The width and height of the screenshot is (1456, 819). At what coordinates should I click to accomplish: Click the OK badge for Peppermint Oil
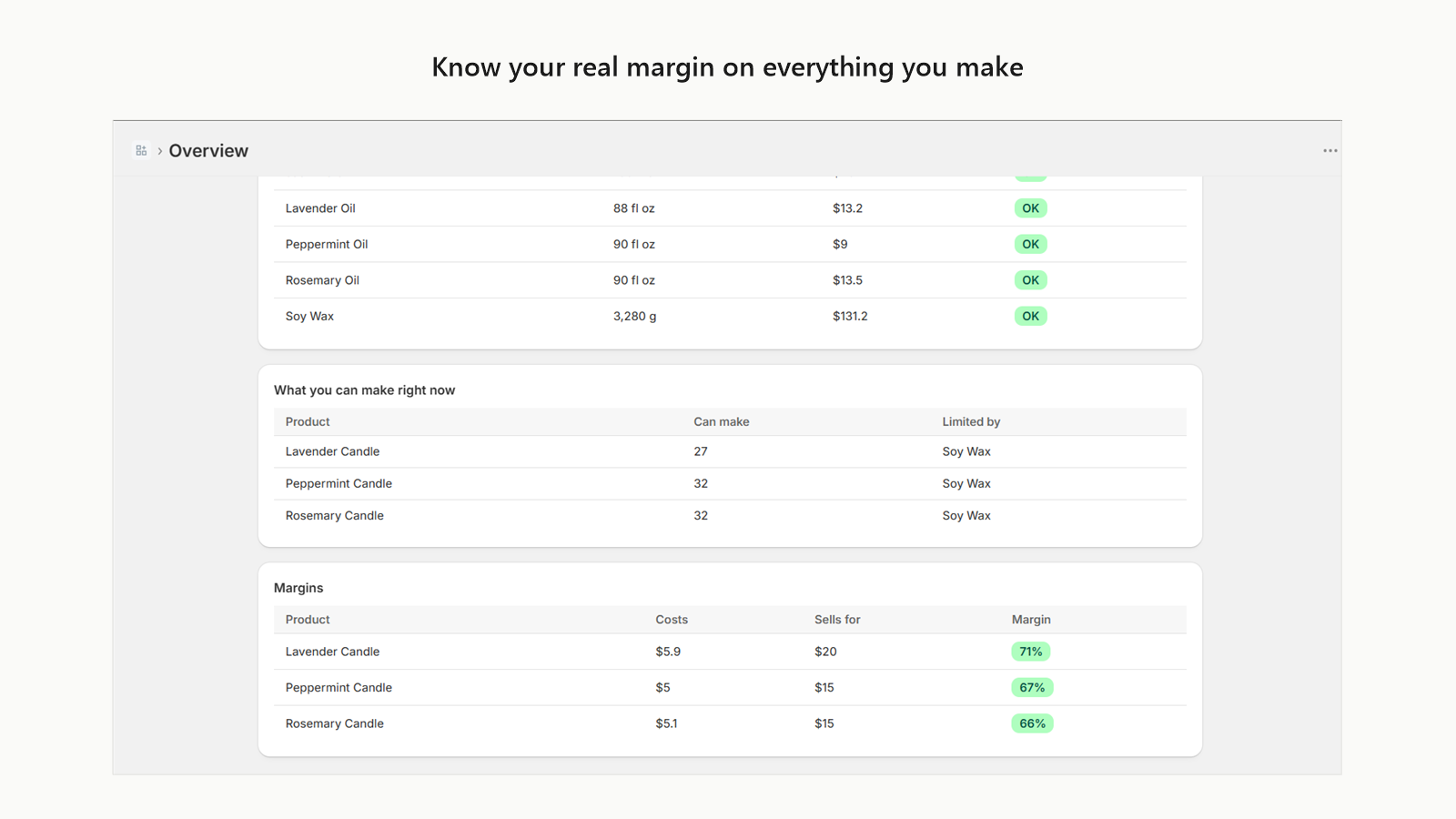tap(1030, 244)
